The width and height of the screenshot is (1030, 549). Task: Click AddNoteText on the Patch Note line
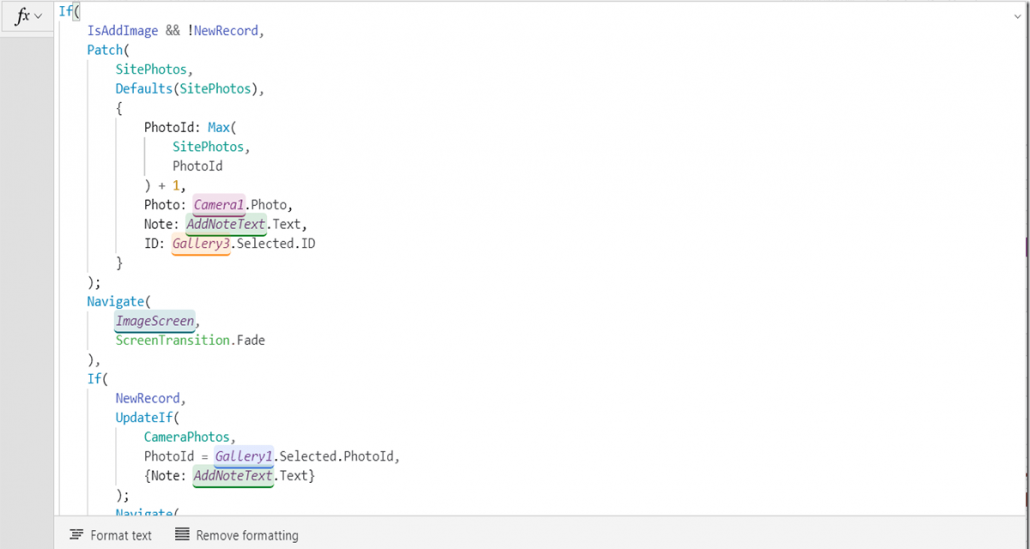(x=226, y=224)
